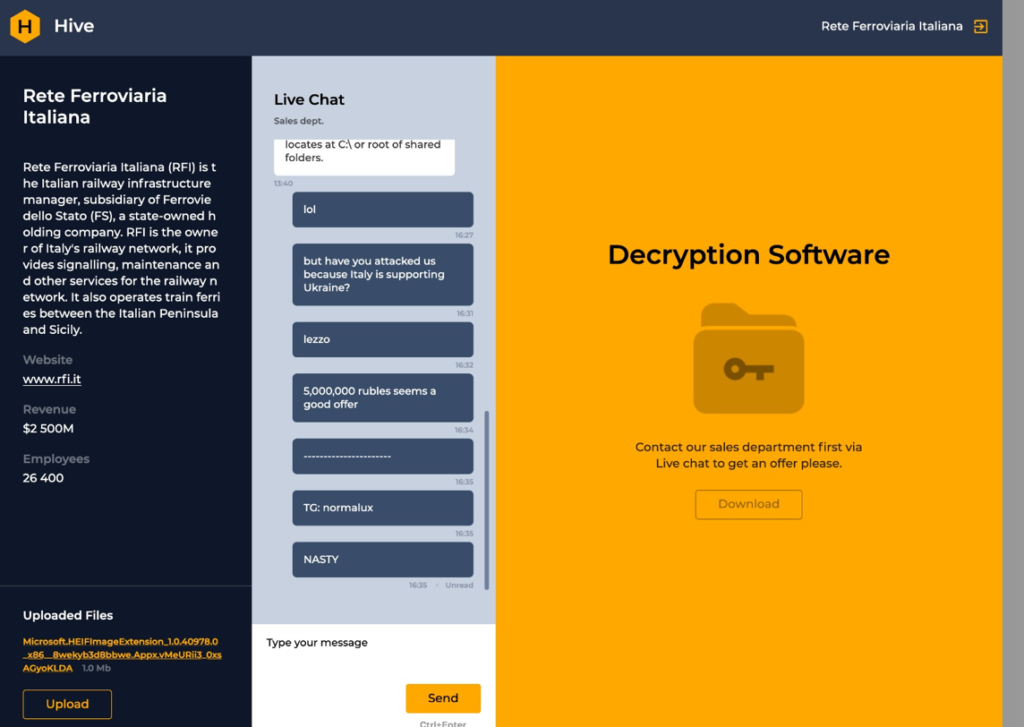Click the logout icon beside Rete Ferroviaria Italiana
This screenshot has height=727, width=1024.
point(980,26)
